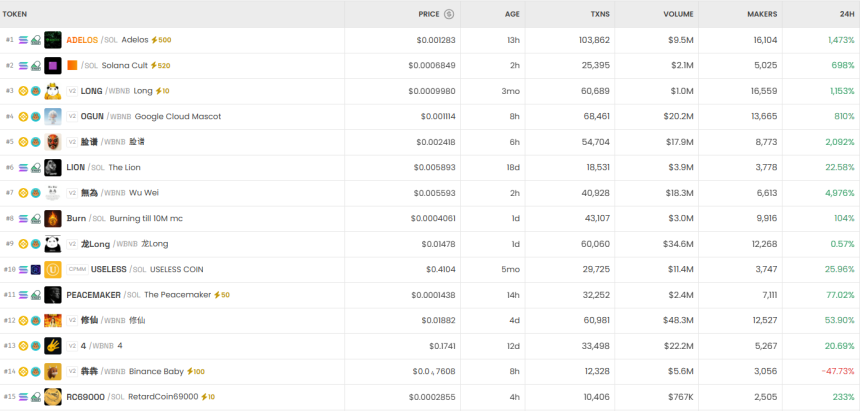Click the Raydium DEX icon in USELESS row
The height and width of the screenshot is (411, 860).
click(x=35, y=269)
